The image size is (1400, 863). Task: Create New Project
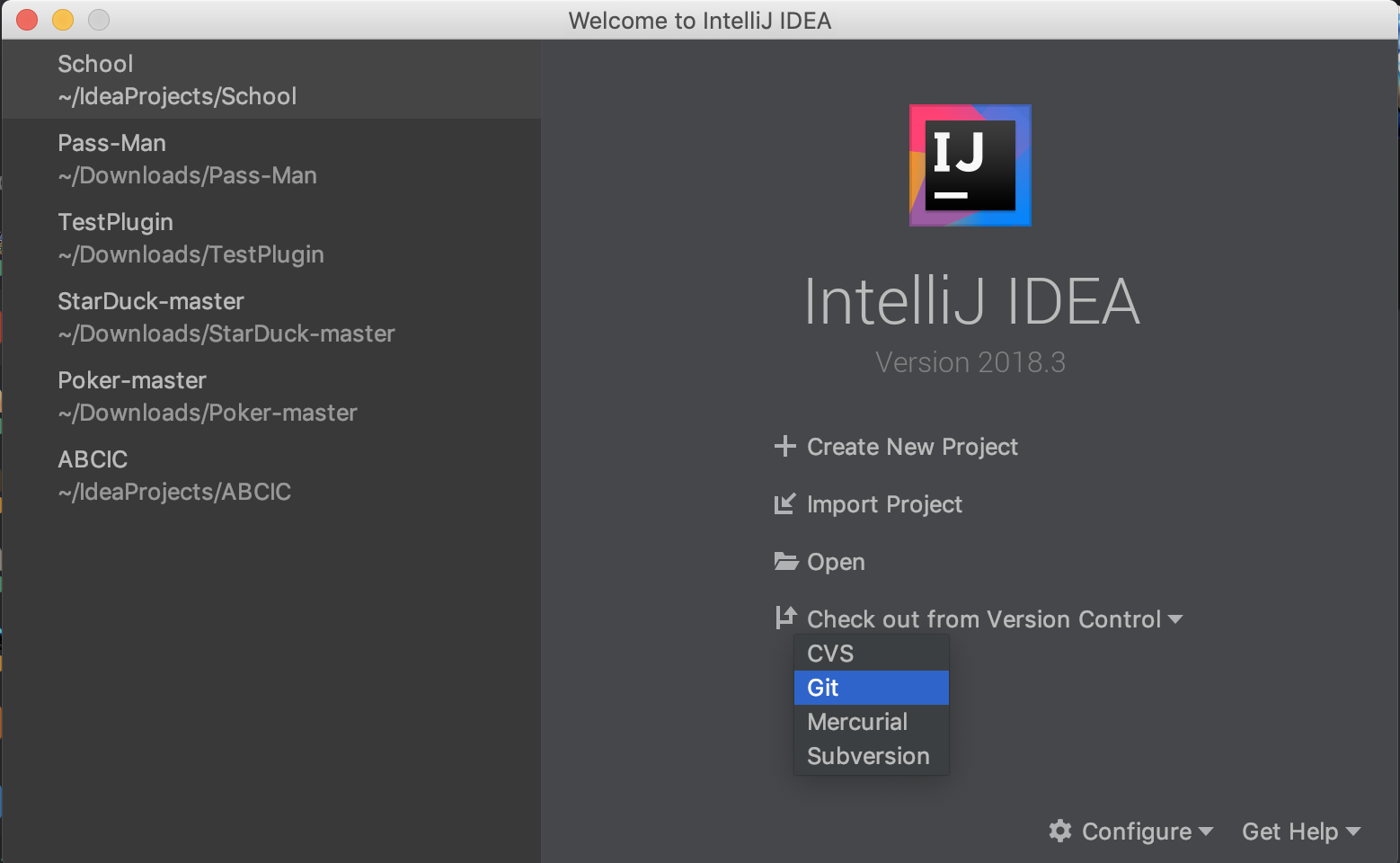click(x=912, y=447)
